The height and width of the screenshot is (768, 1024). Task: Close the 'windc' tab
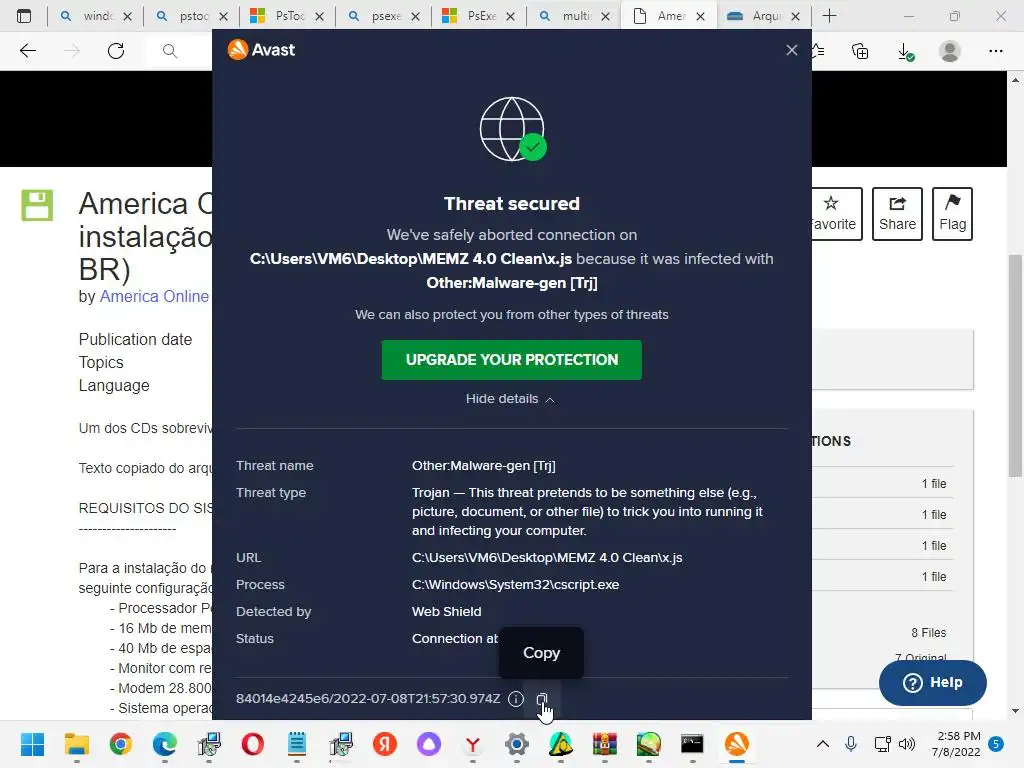pyautogui.click(x=127, y=16)
